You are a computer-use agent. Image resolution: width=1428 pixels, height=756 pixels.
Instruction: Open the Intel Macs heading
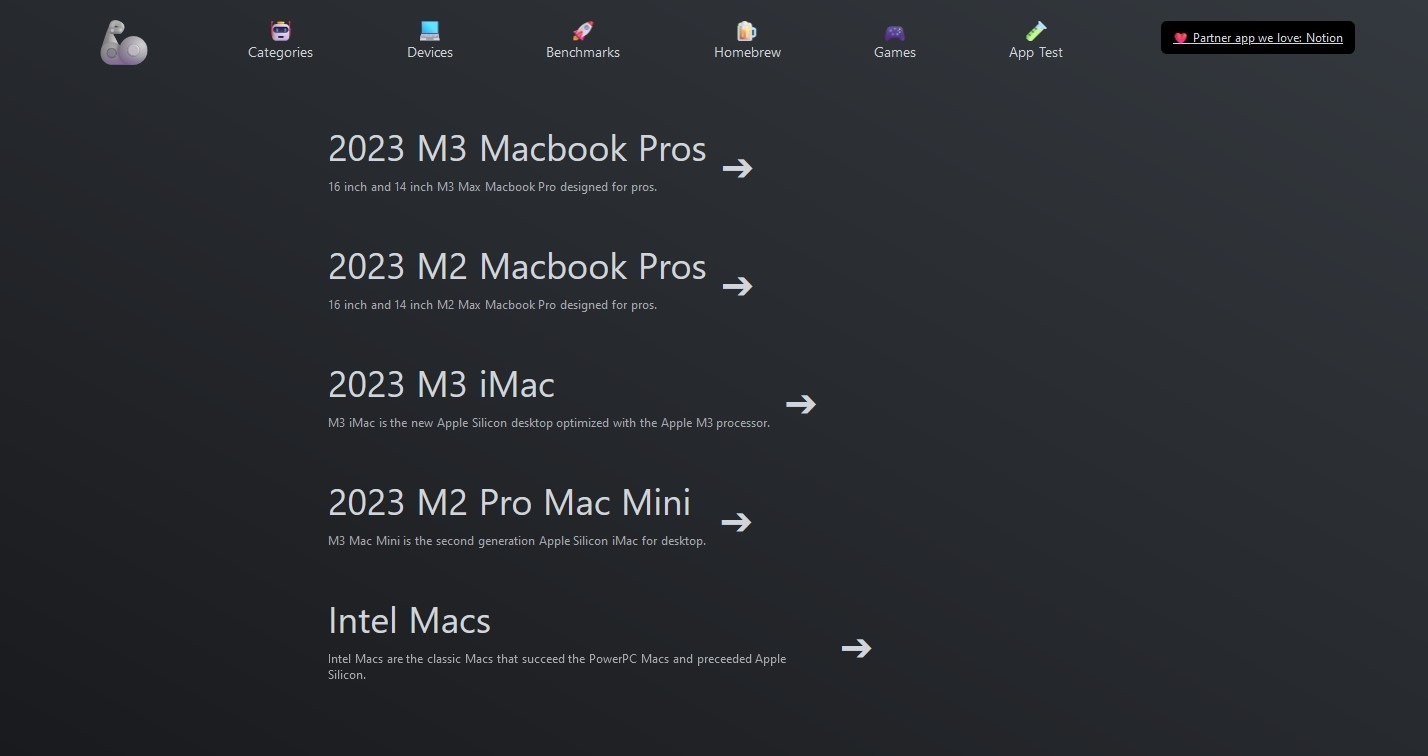tap(409, 621)
